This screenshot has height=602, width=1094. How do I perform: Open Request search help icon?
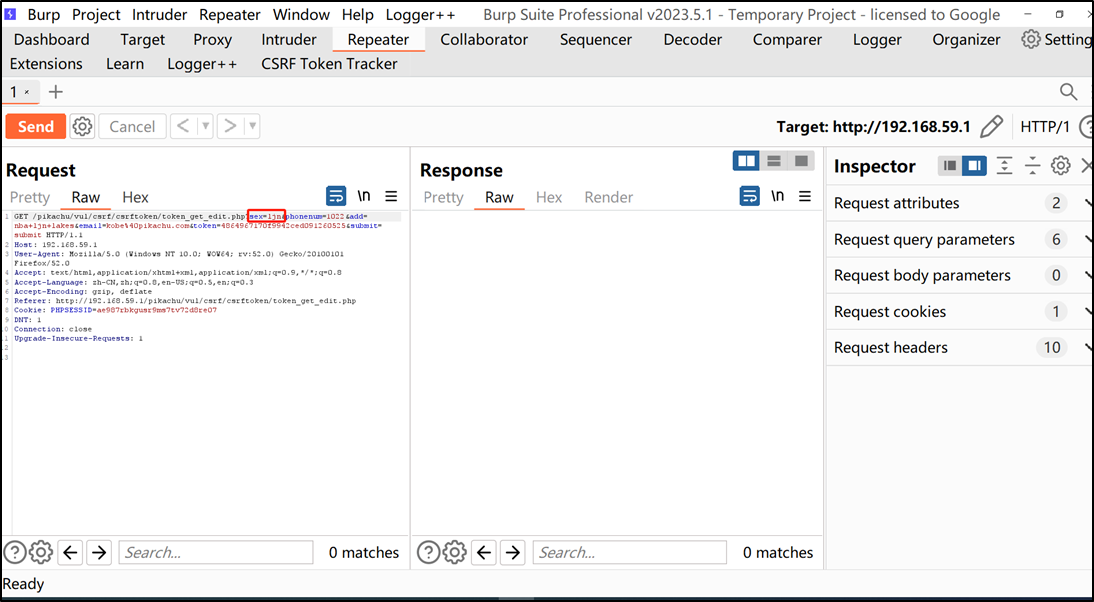(15, 552)
